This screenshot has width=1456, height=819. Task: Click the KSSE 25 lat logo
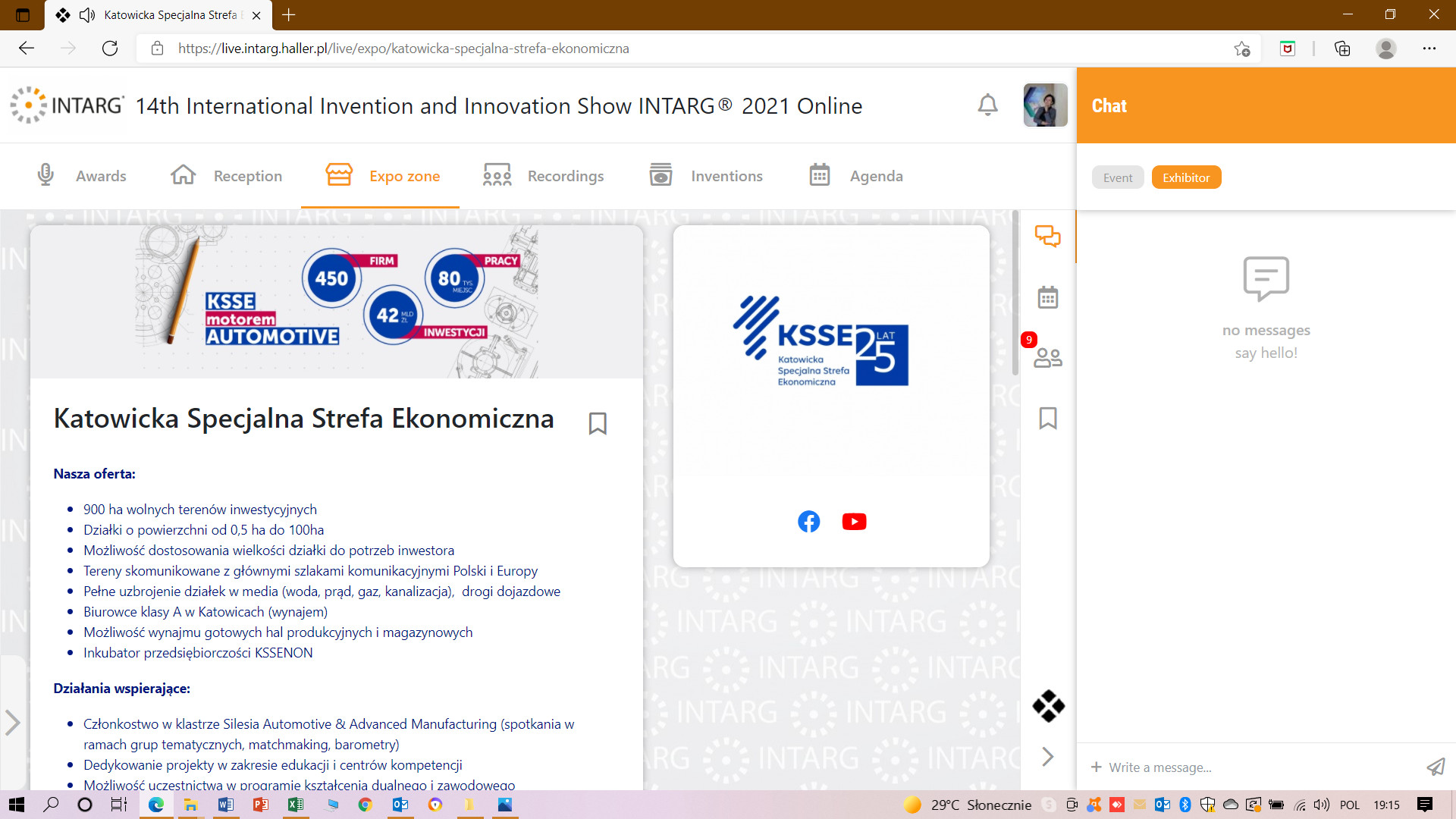pyautogui.click(x=821, y=341)
